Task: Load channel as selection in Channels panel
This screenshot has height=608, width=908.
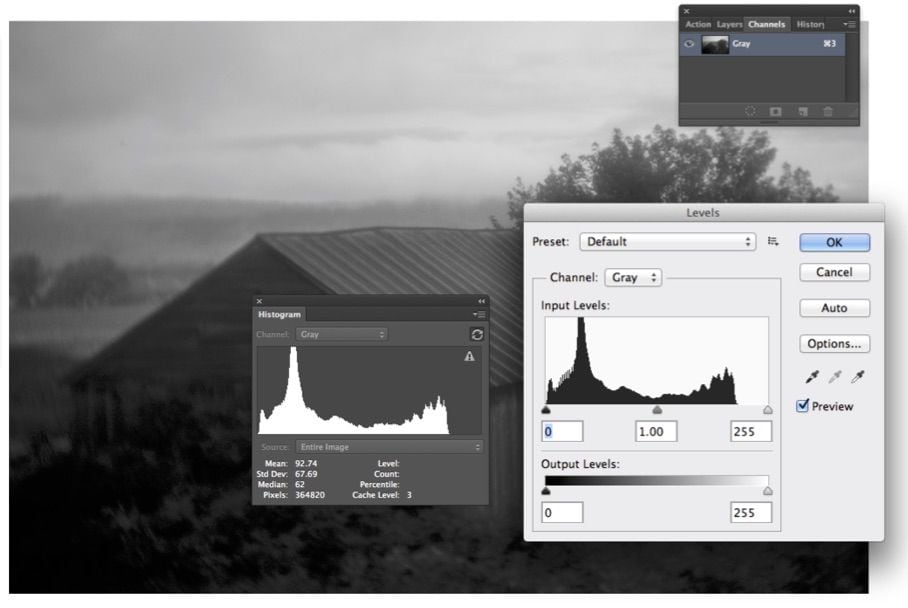Action: tap(750, 112)
